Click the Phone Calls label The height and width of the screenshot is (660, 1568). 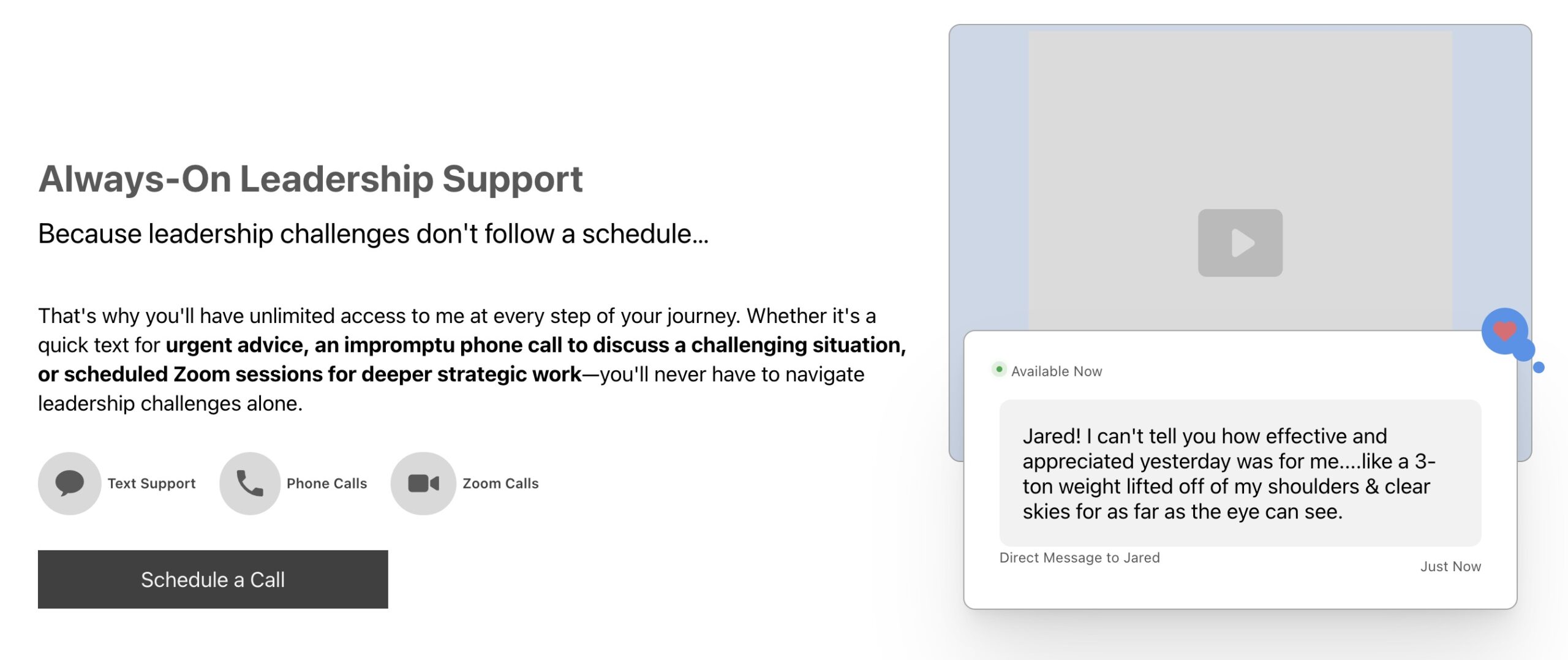click(326, 484)
